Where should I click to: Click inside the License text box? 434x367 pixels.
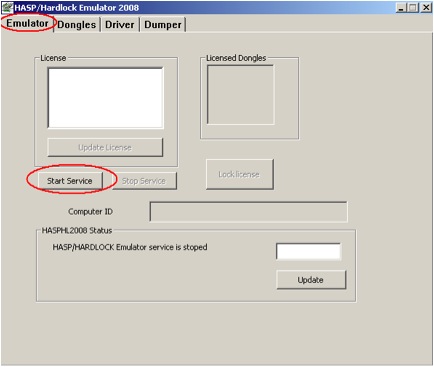coord(105,98)
